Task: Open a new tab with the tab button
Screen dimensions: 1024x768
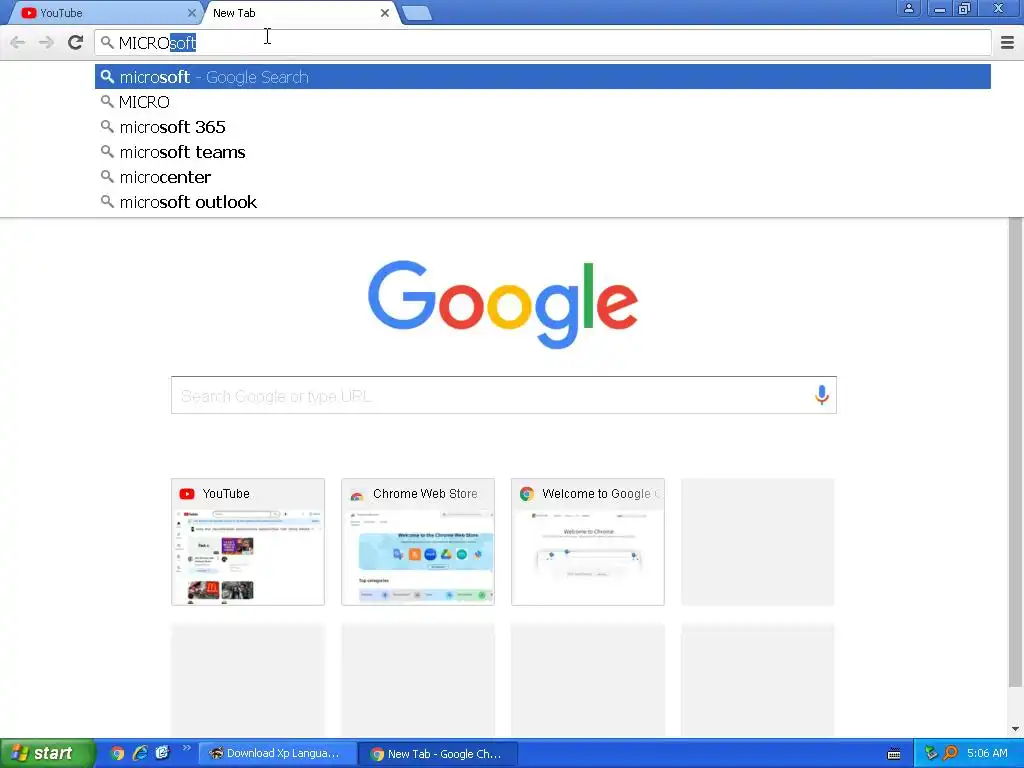Action: click(417, 13)
